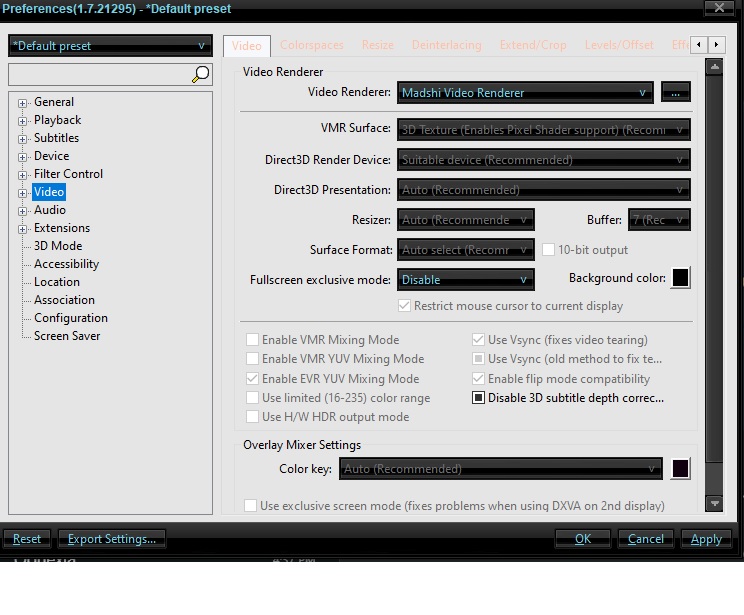Expand the Audio tree node
Viewport: 744px width, 615px height.
coord(23,211)
